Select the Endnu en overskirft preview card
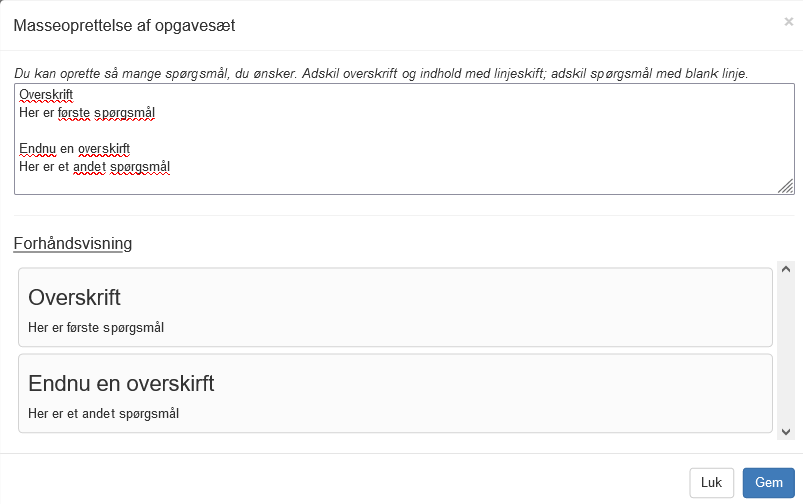 [395, 393]
